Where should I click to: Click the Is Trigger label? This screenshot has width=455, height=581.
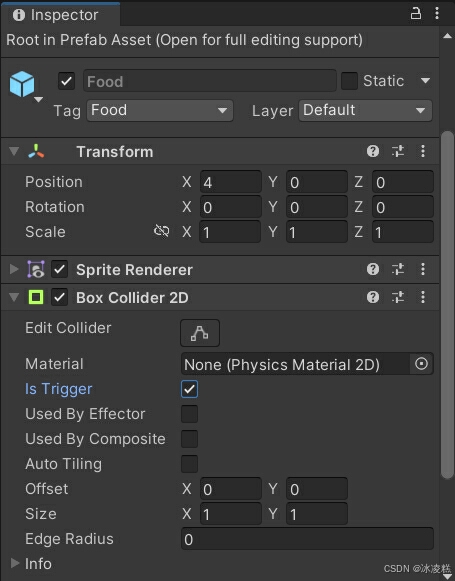[59, 389]
